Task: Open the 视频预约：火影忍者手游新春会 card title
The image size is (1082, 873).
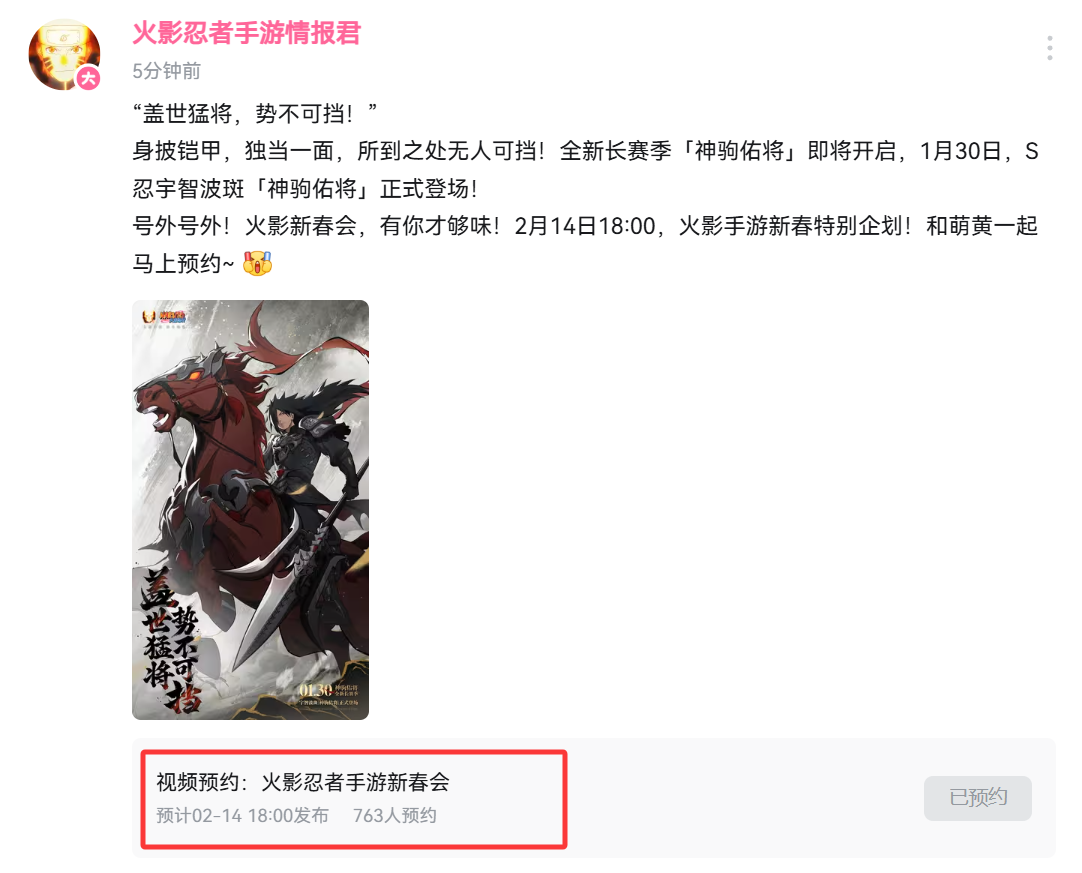Action: [x=303, y=782]
